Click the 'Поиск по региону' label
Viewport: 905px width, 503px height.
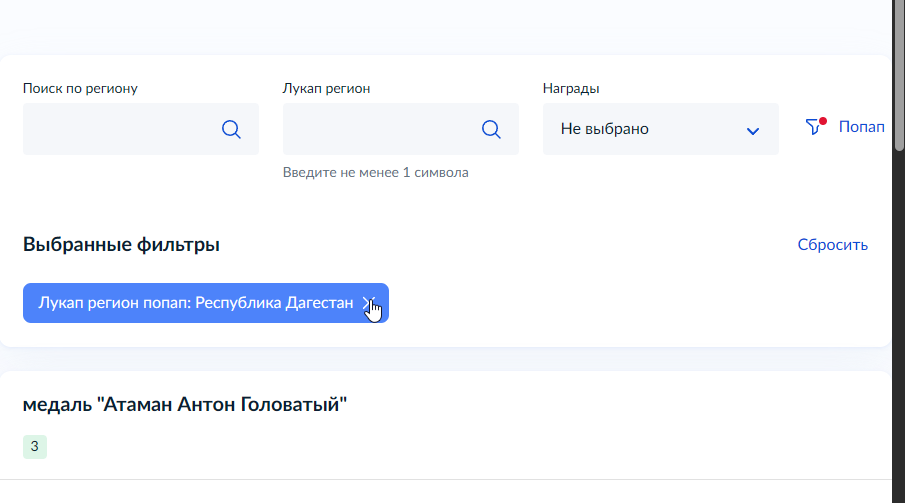(x=80, y=88)
